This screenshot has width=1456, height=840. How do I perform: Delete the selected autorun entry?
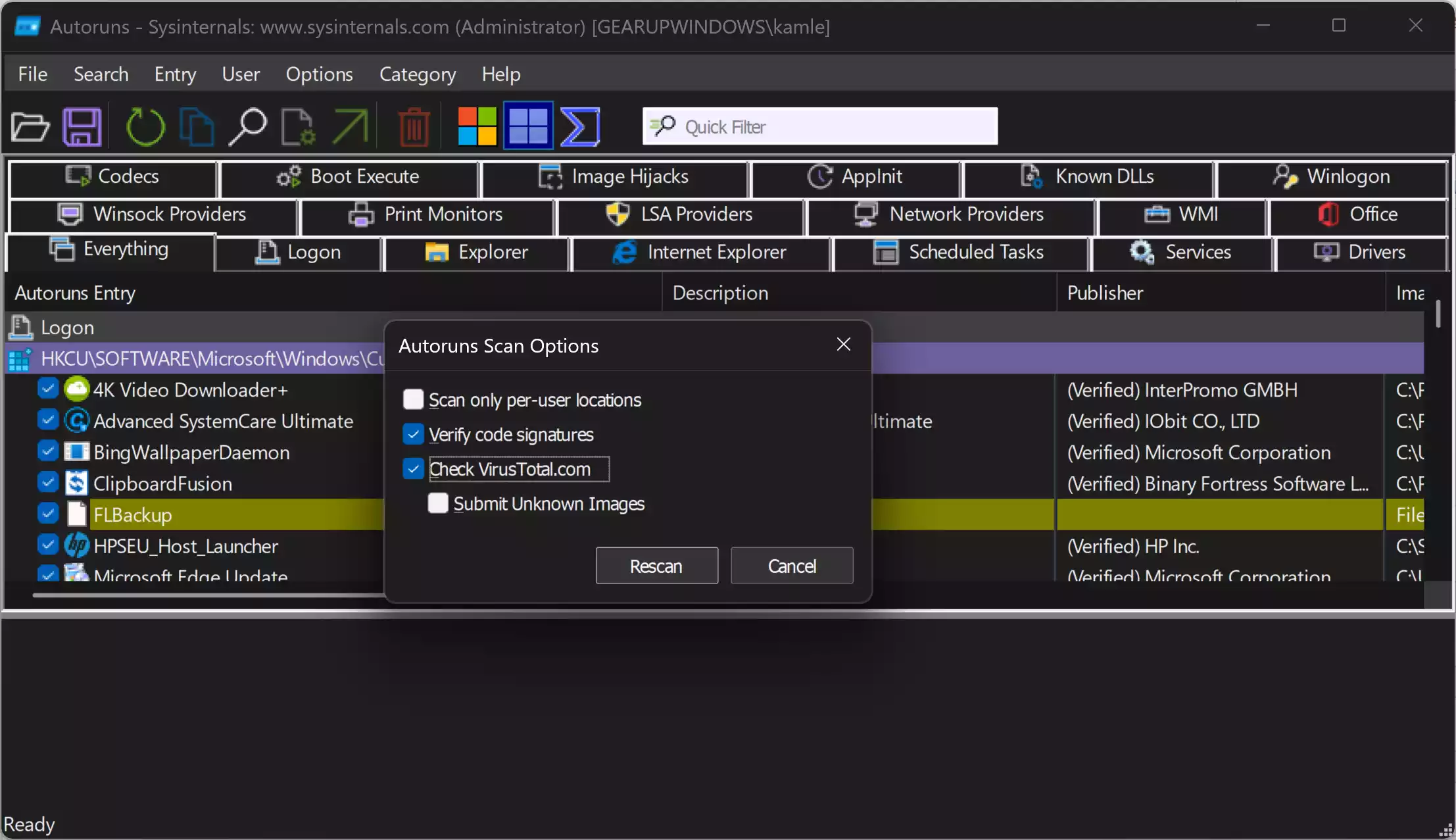[412, 126]
